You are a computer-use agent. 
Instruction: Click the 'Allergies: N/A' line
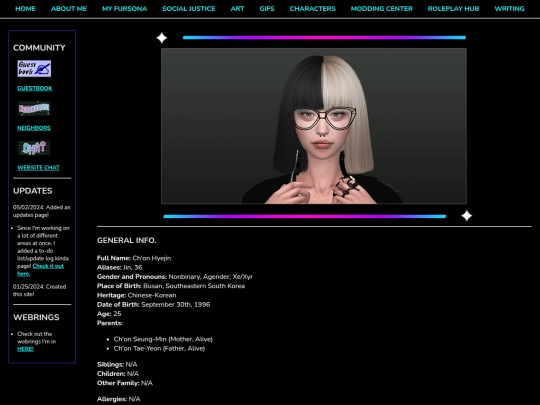point(118,399)
